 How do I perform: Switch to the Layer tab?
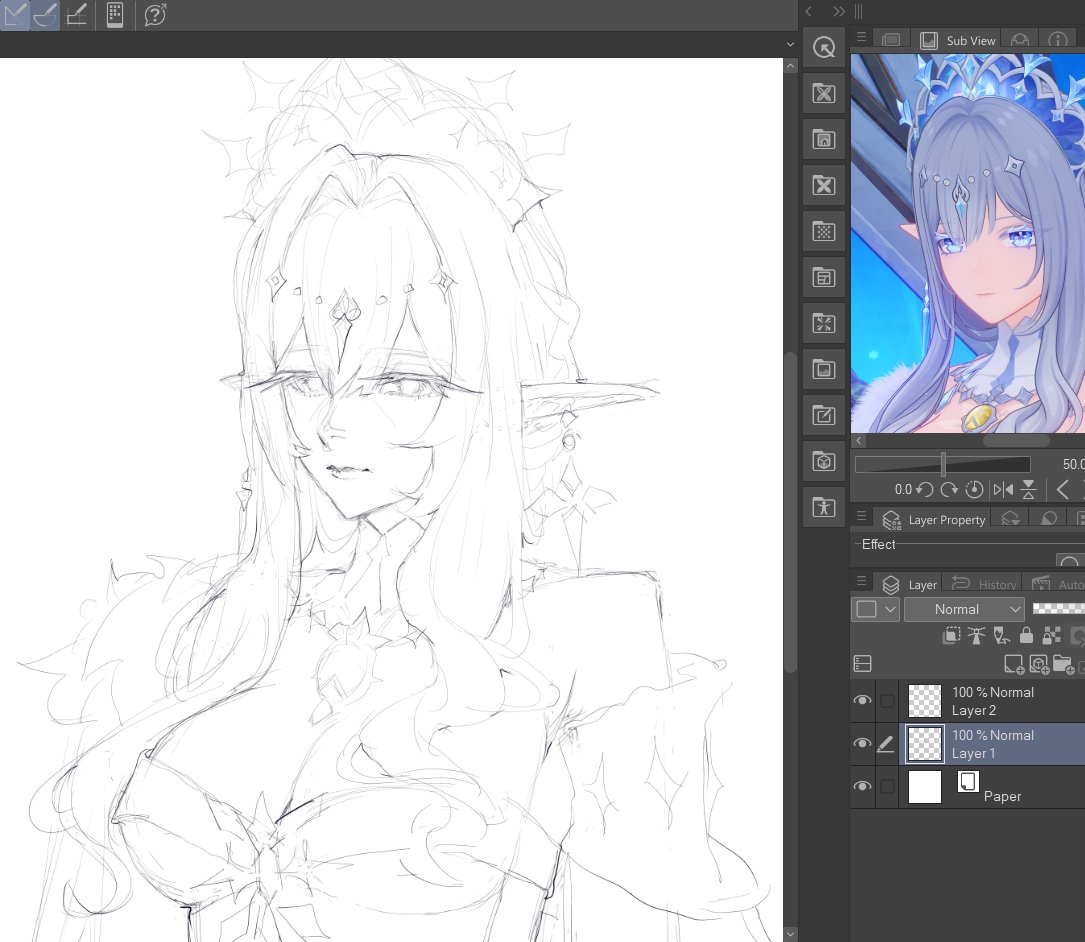click(909, 584)
